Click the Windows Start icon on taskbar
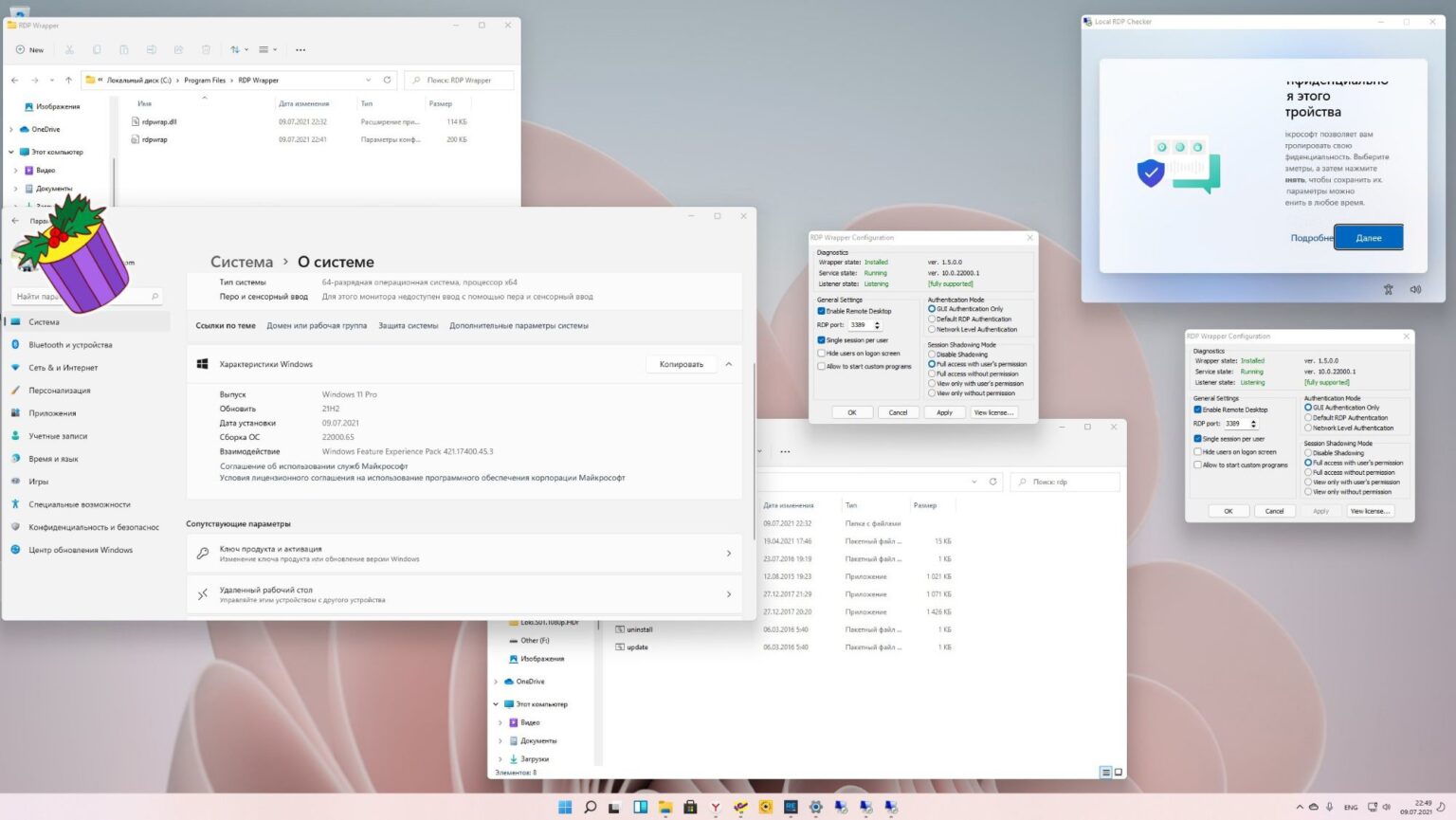 click(x=565, y=808)
